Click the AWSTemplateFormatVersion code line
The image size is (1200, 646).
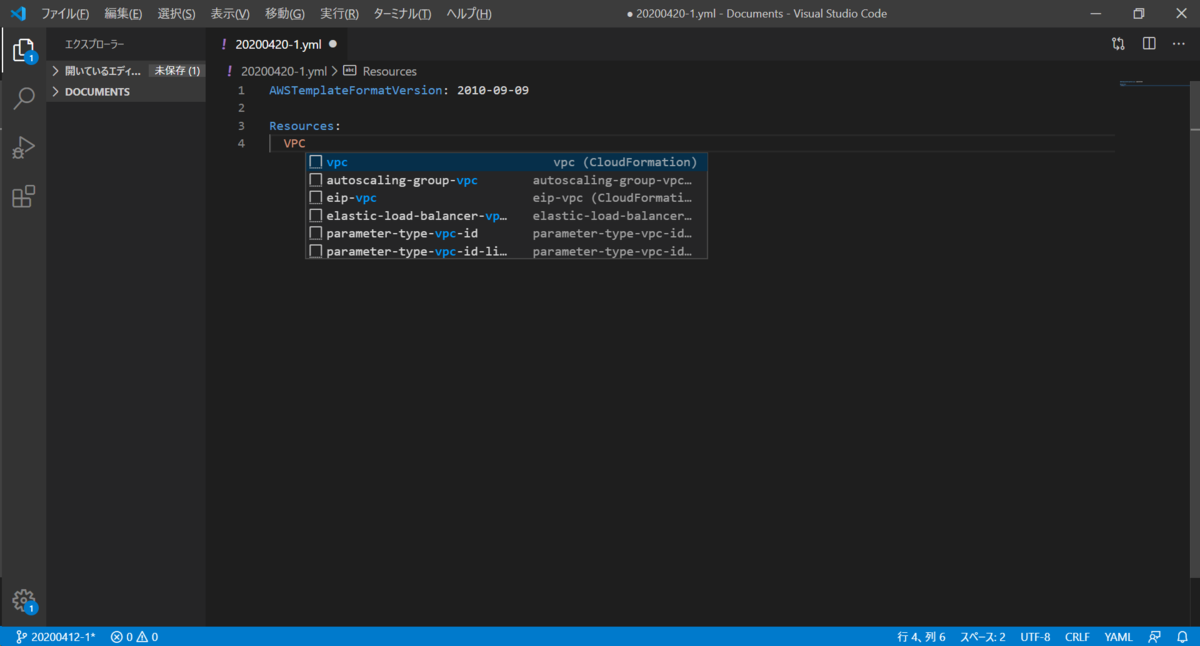399,90
